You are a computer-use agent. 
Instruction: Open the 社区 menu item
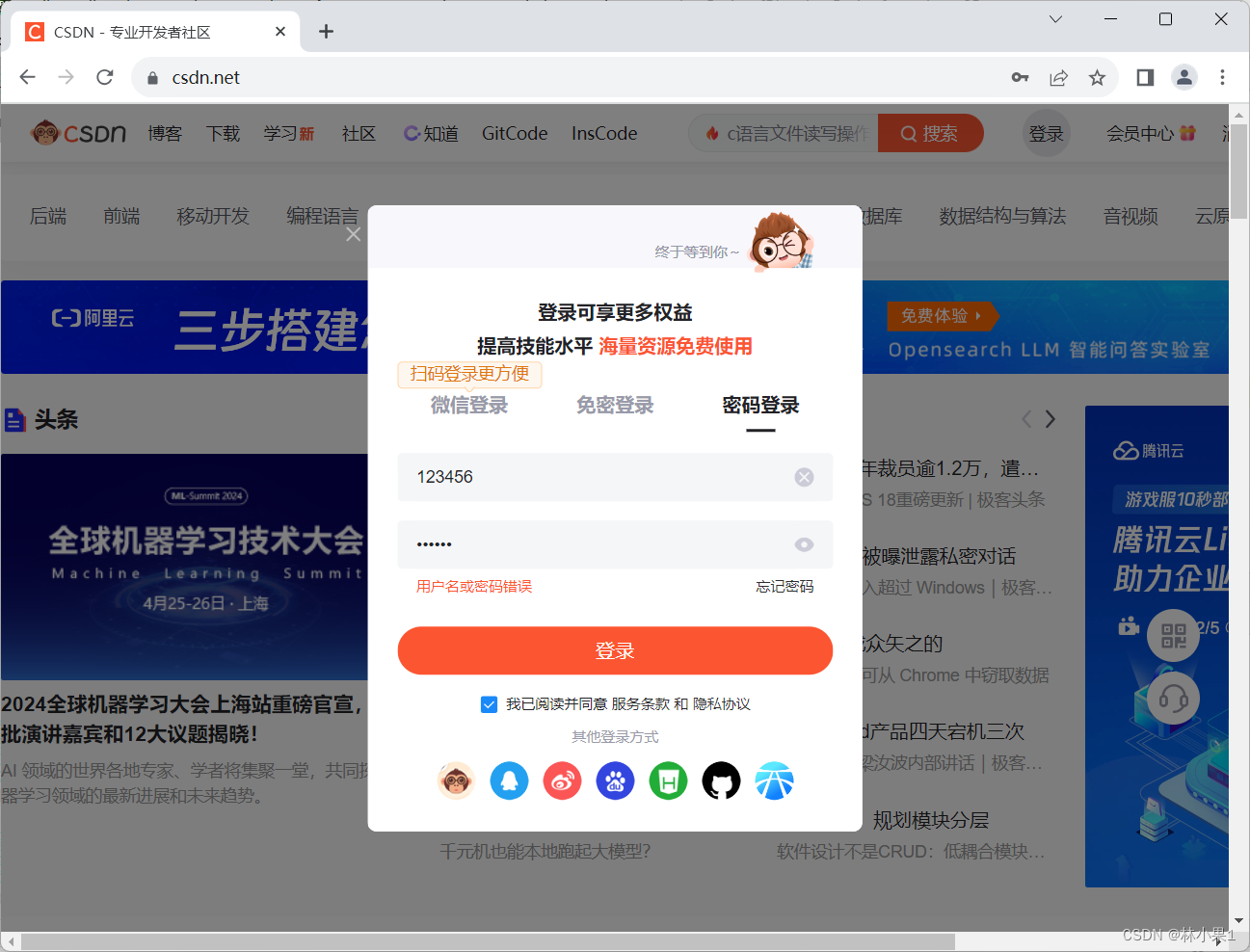359,133
